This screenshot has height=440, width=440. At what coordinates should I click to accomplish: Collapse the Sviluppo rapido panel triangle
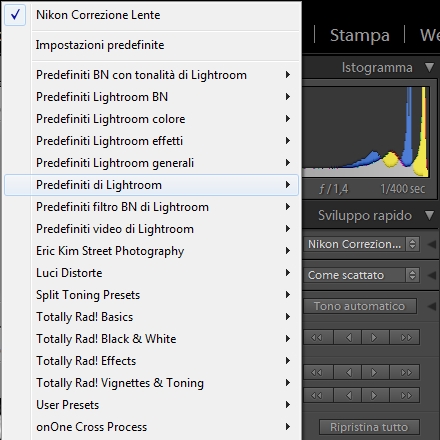click(x=429, y=215)
